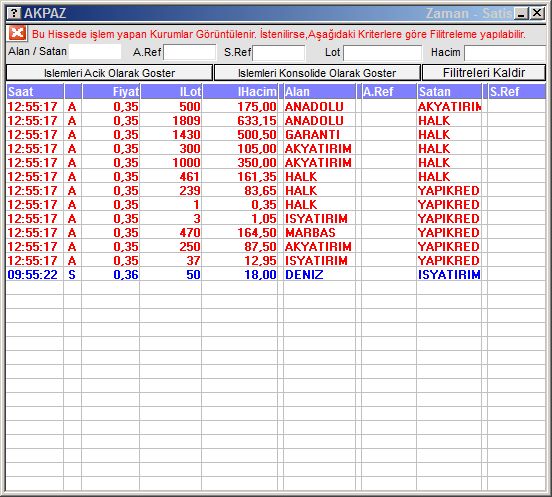Click the ILot column header

(x=171, y=92)
